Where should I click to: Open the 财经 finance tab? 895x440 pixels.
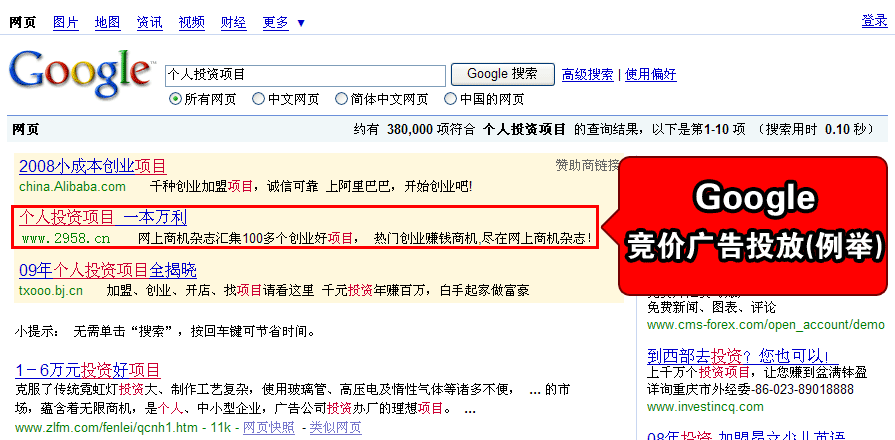click(233, 23)
